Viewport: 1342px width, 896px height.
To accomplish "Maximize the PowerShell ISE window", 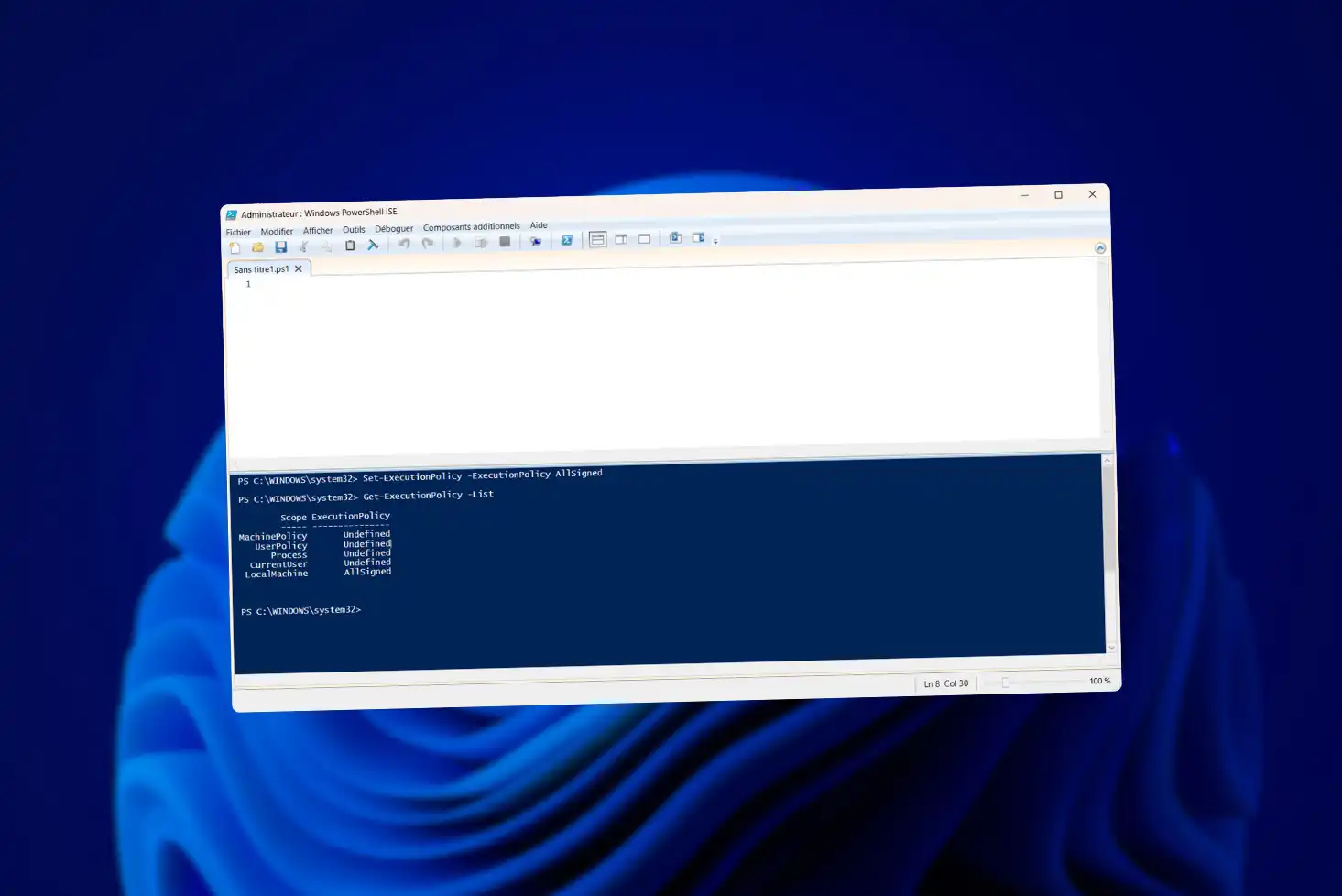I will (1058, 194).
